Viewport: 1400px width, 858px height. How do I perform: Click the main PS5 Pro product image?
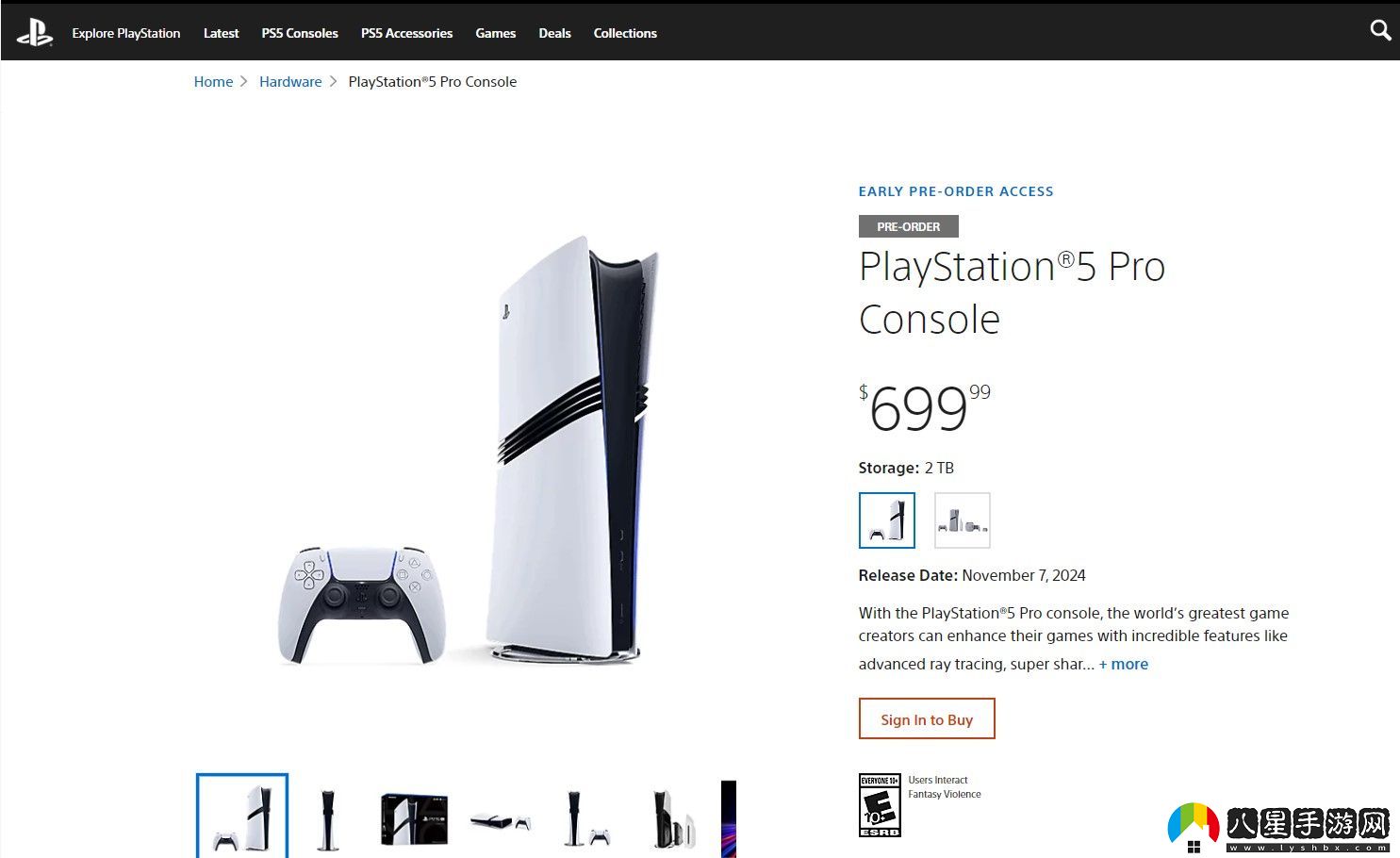coord(469,451)
